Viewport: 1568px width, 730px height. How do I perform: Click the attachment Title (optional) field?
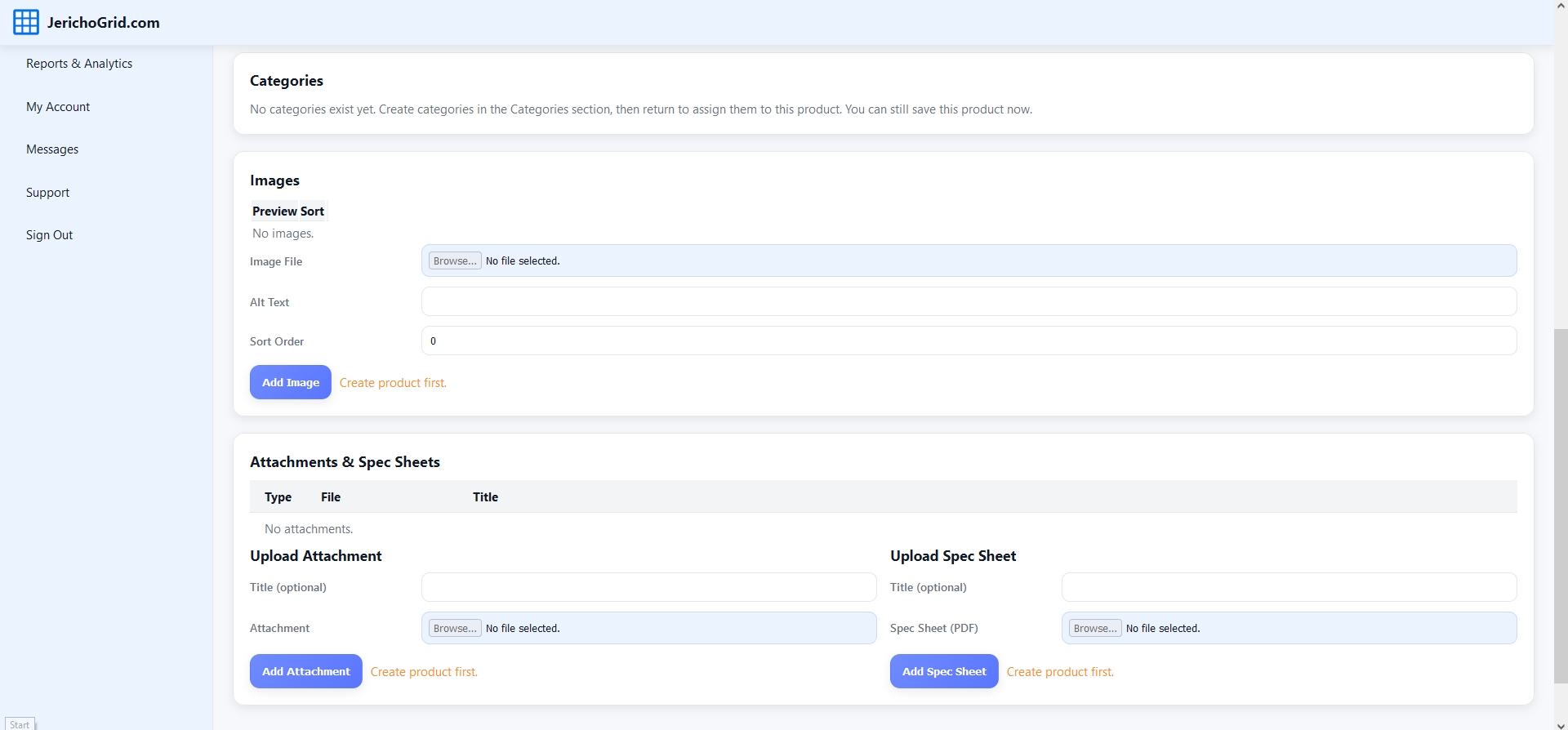pos(648,587)
